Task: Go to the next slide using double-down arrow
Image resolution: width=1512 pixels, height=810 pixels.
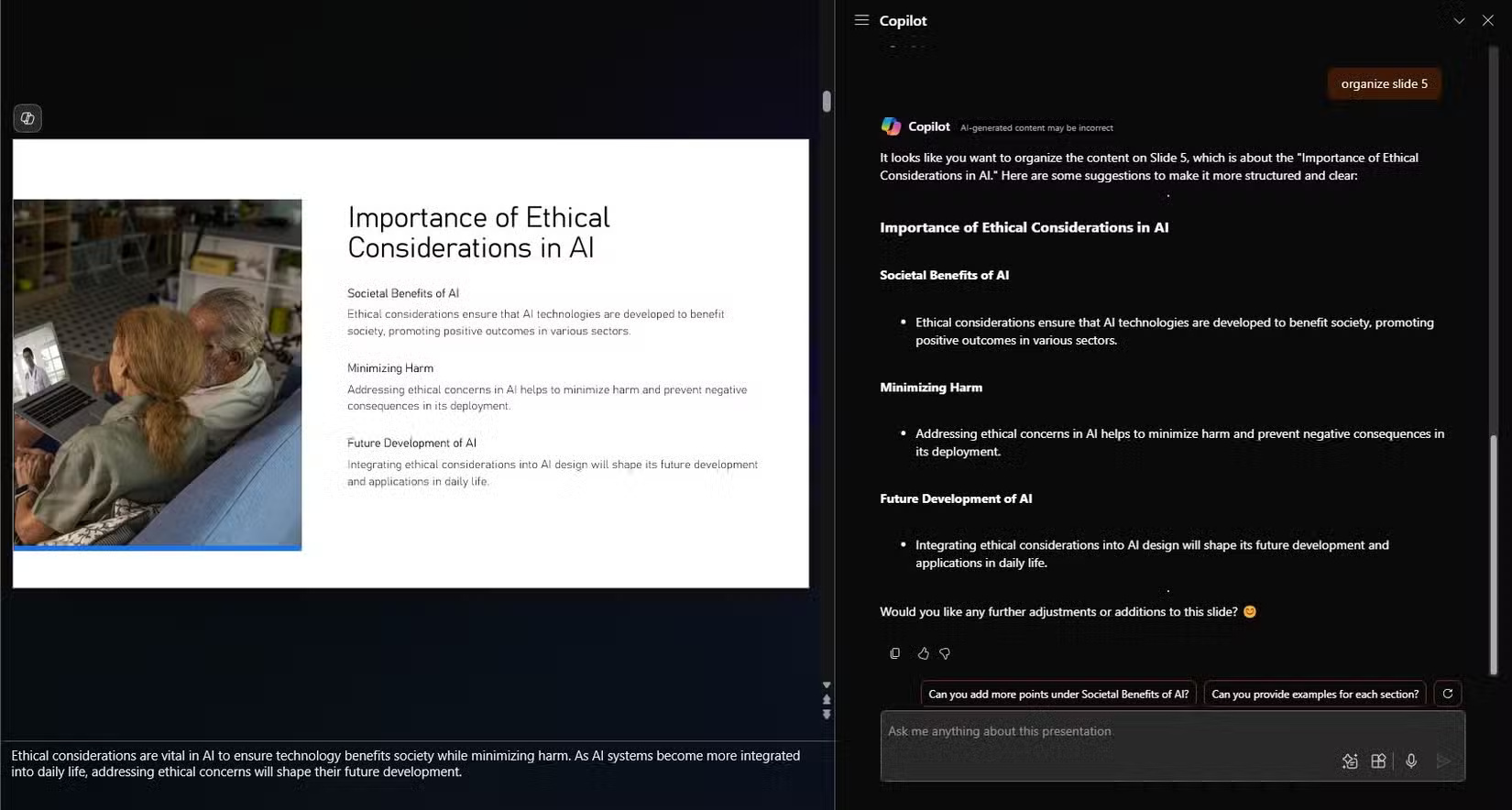Action: (827, 715)
